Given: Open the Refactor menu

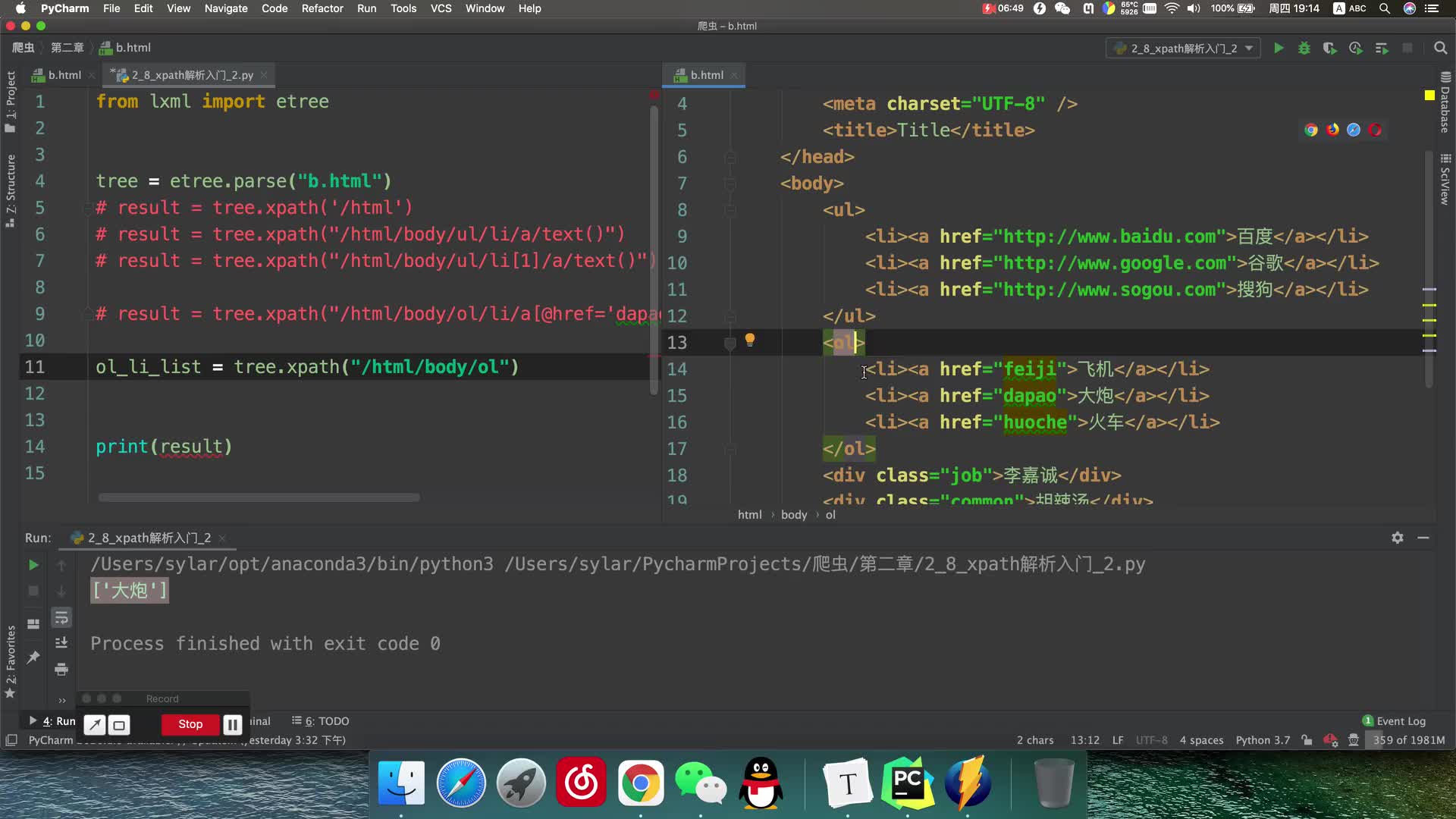Looking at the screenshot, I should (x=322, y=8).
